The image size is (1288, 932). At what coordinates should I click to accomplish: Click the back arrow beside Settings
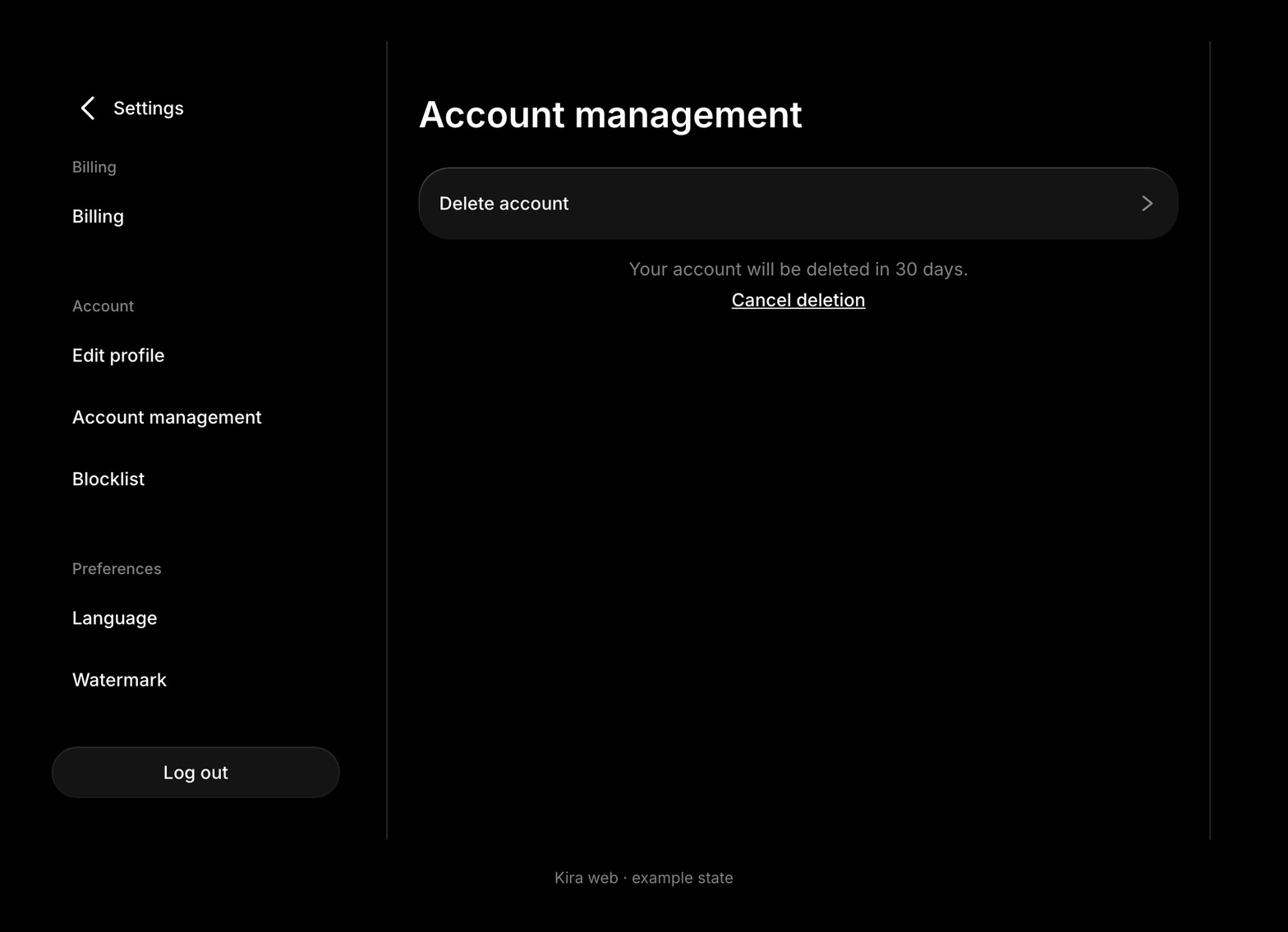tap(88, 108)
